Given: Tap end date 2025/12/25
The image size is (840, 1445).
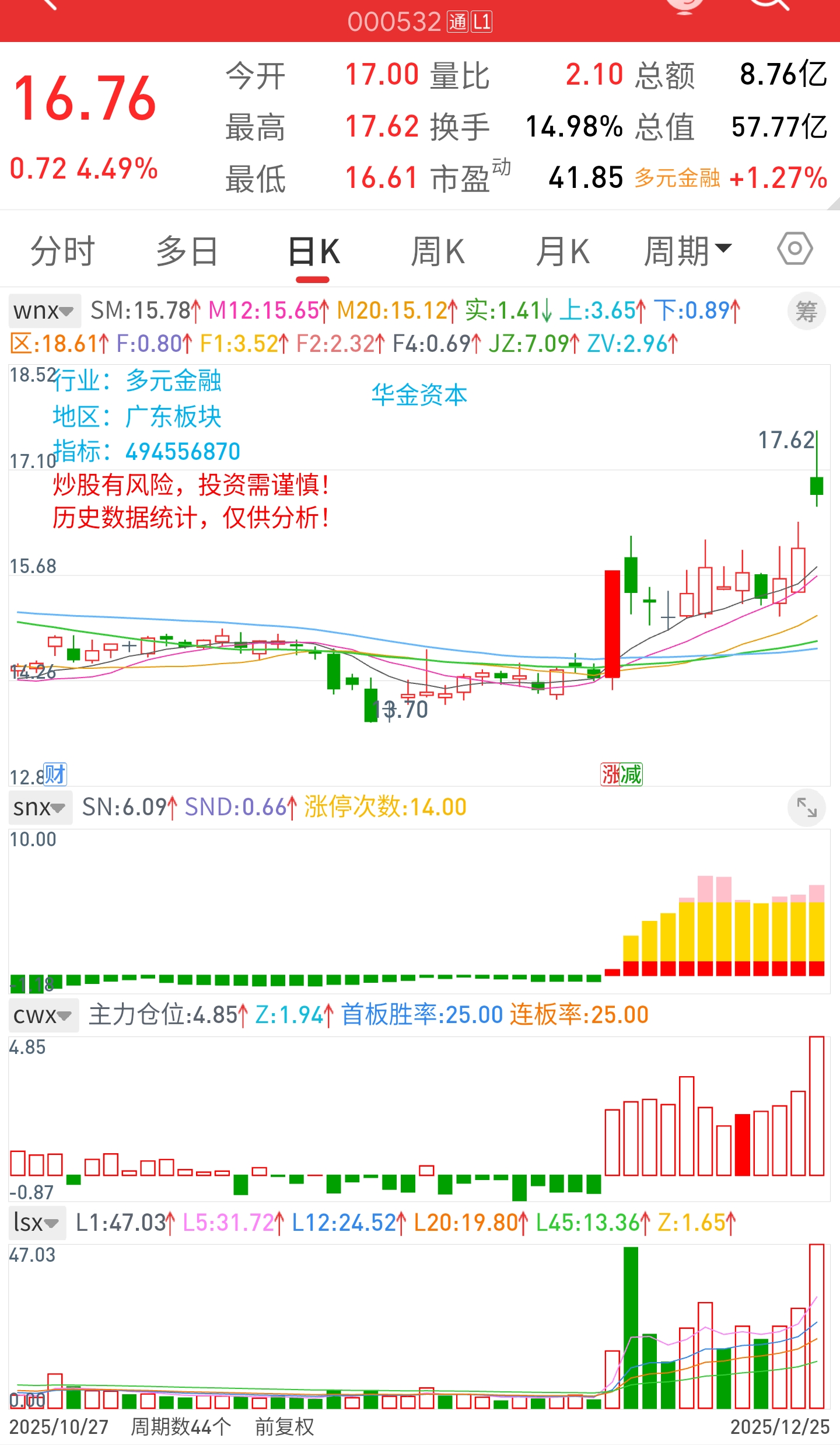Looking at the screenshot, I should pyautogui.click(x=780, y=1427).
